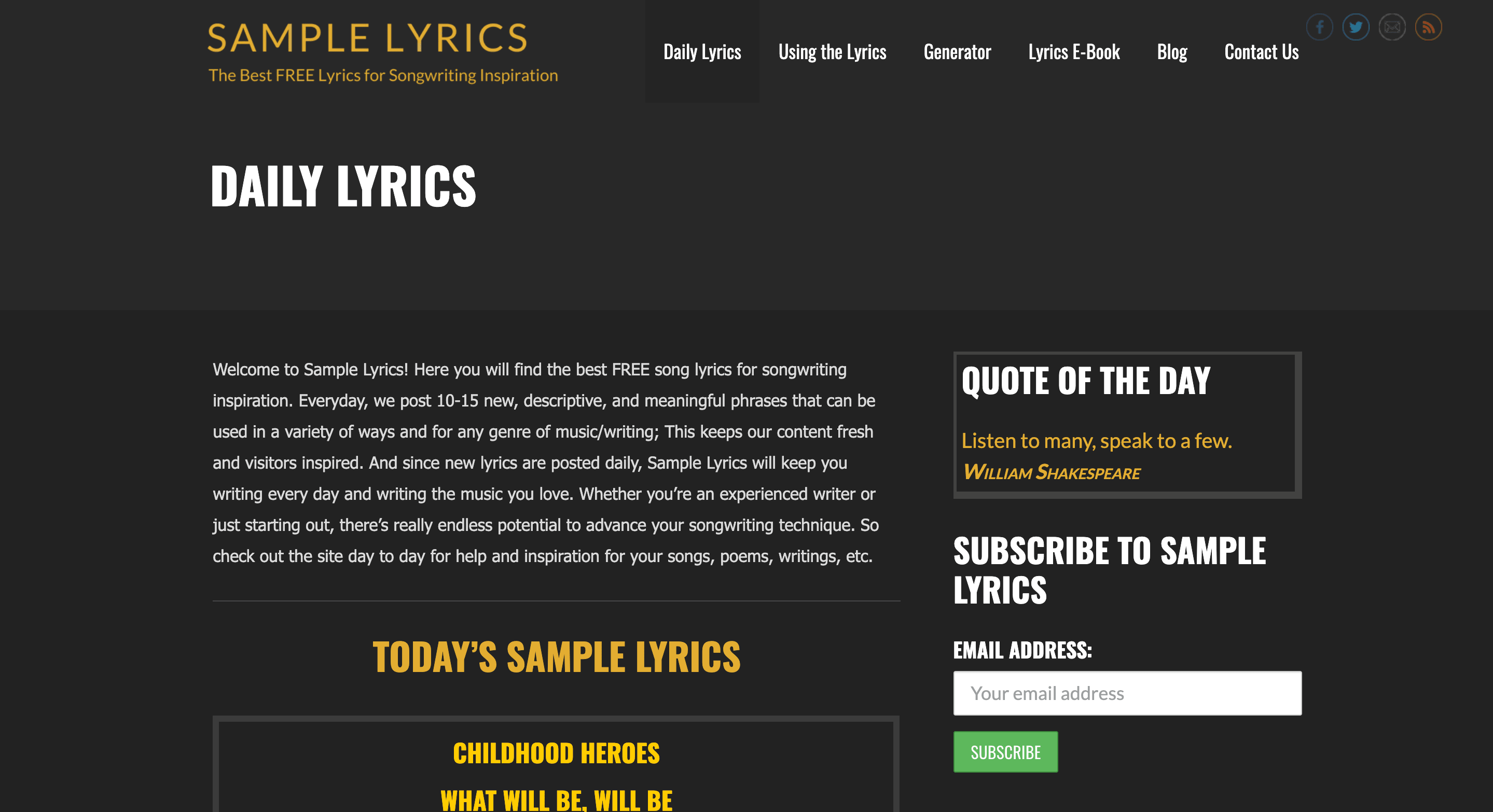Click the Twitter bird icon
Image resolution: width=1493 pixels, height=812 pixels.
[x=1356, y=27]
